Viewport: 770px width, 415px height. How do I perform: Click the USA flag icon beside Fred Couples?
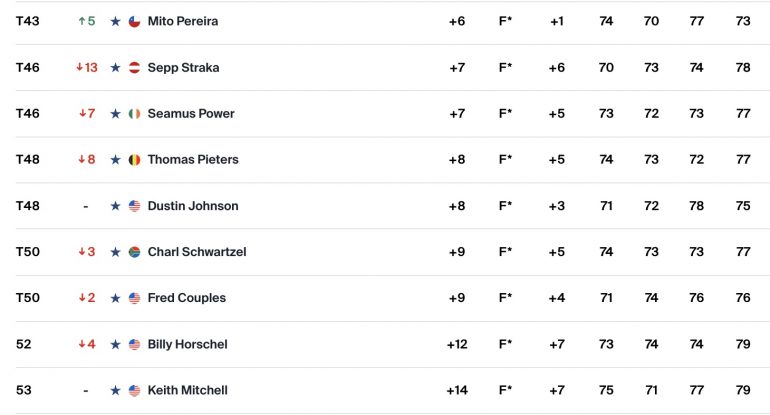click(135, 298)
